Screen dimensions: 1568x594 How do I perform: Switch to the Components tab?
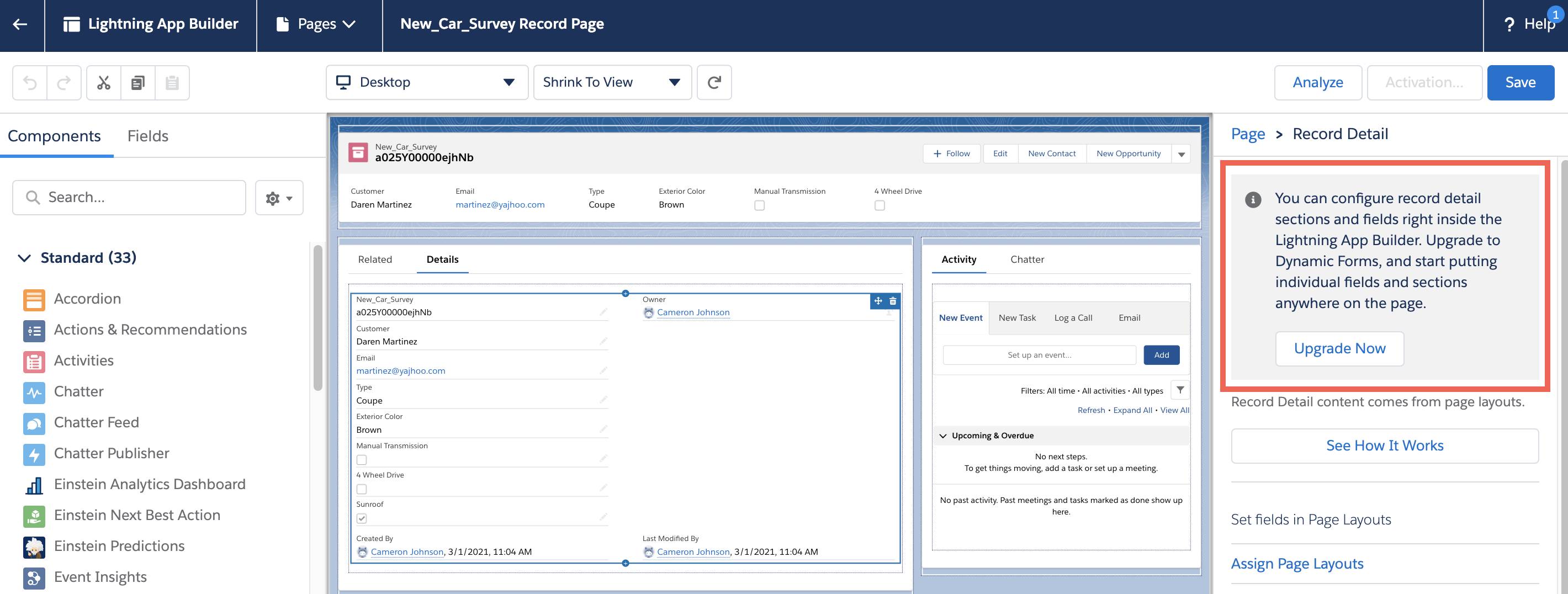point(54,136)
